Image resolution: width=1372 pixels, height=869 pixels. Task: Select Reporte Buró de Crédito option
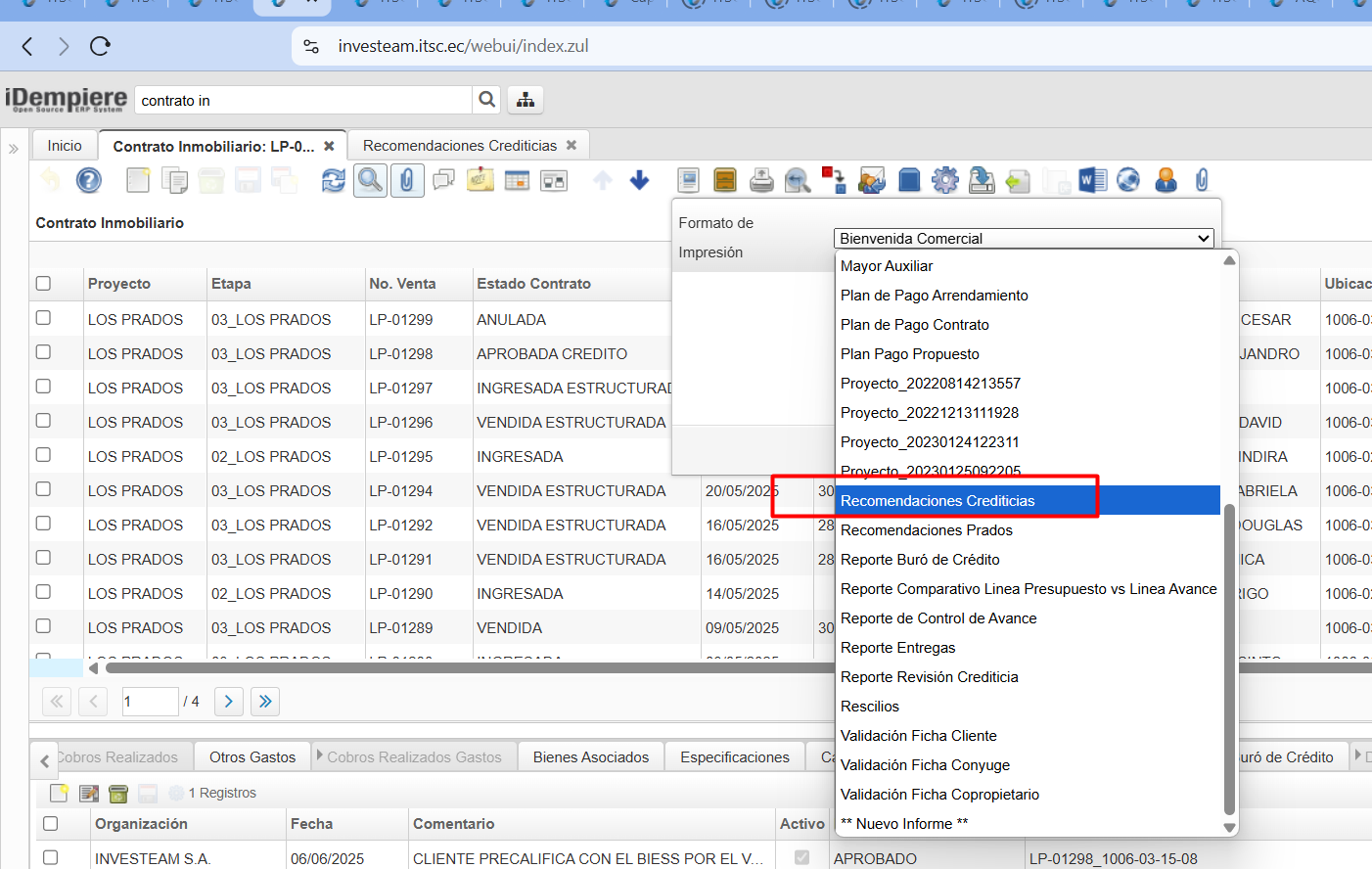click(920, 560)
